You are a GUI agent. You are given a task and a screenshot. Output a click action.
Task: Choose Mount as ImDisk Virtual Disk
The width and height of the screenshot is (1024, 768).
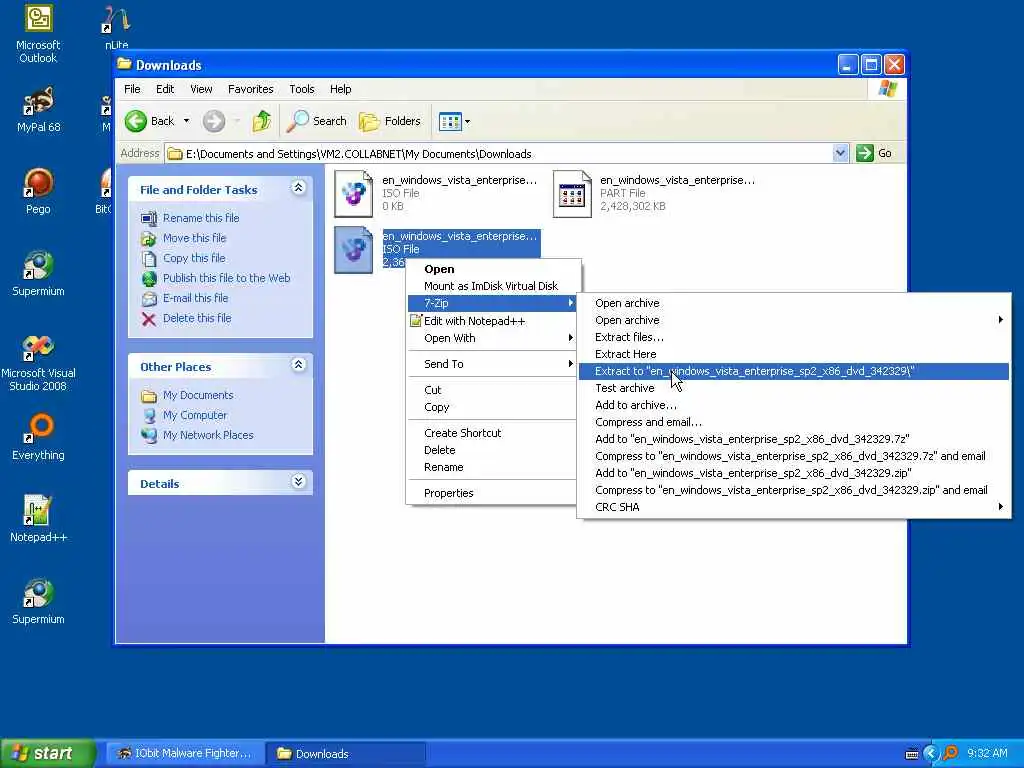click(491, 286)
